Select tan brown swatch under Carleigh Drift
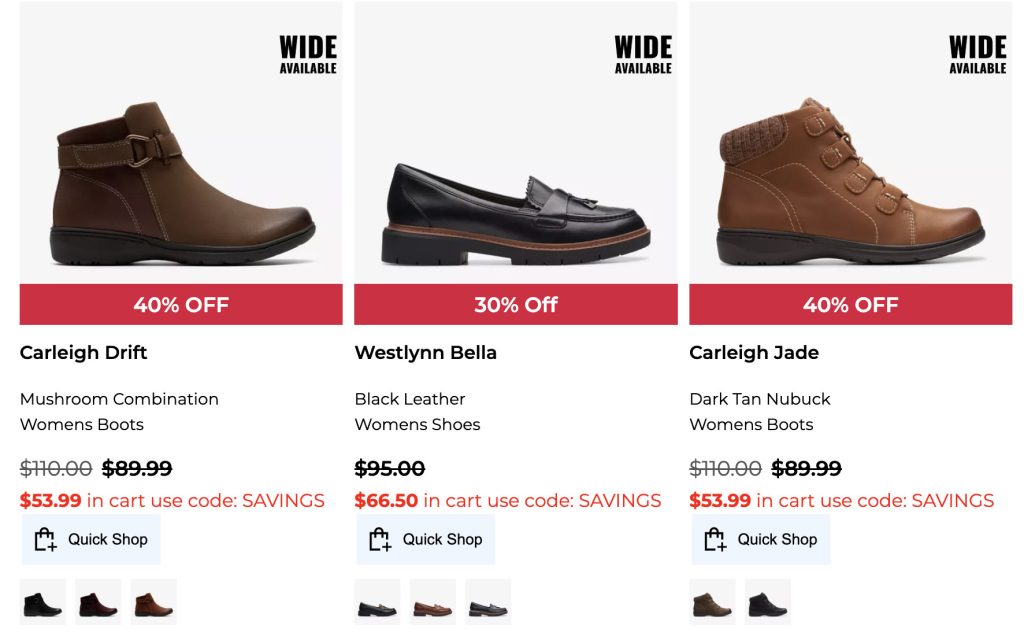Viewport: 1024px width, 644px height. (x=154, y=603)
